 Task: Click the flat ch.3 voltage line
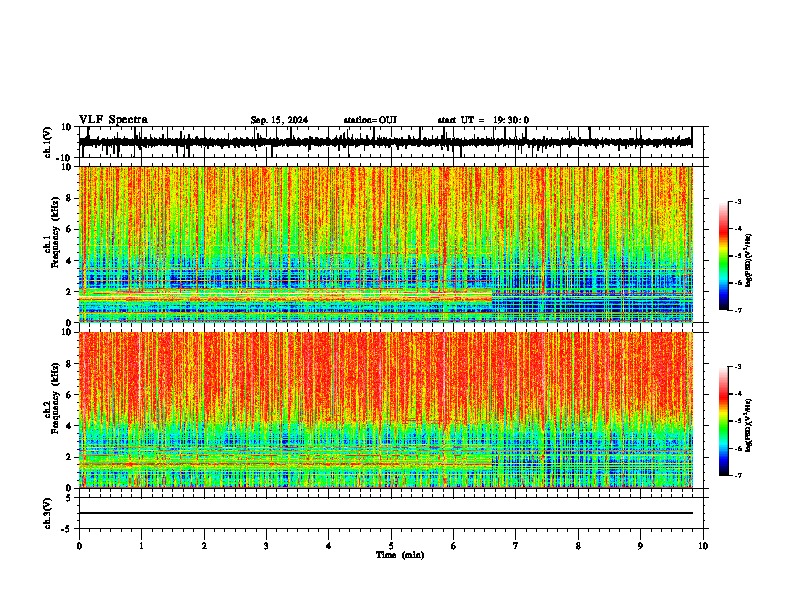click(385, 513)
